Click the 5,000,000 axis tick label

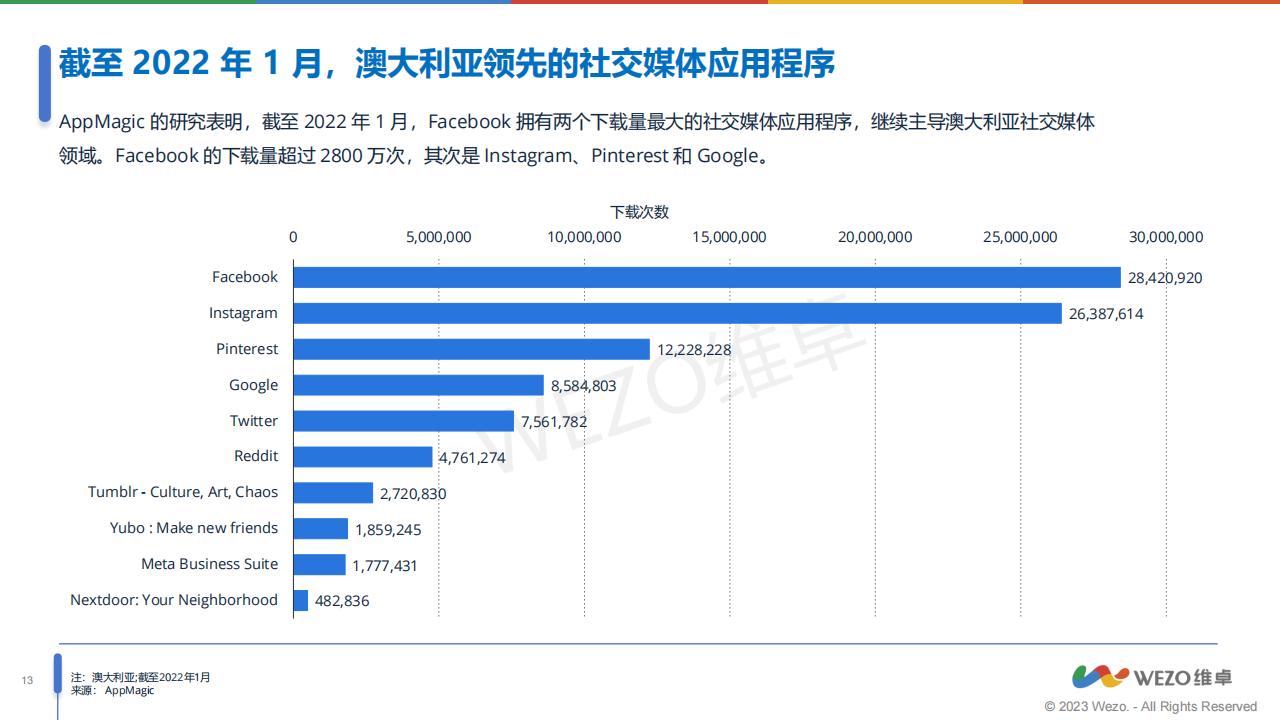click(439, 237)
